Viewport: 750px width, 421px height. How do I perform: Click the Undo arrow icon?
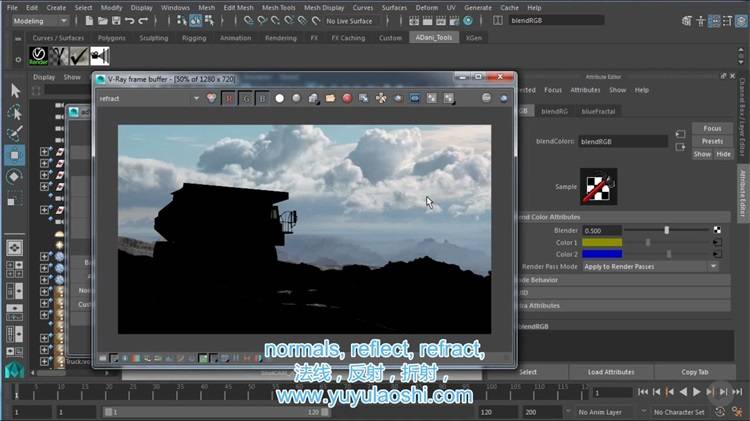pos(129,20)
